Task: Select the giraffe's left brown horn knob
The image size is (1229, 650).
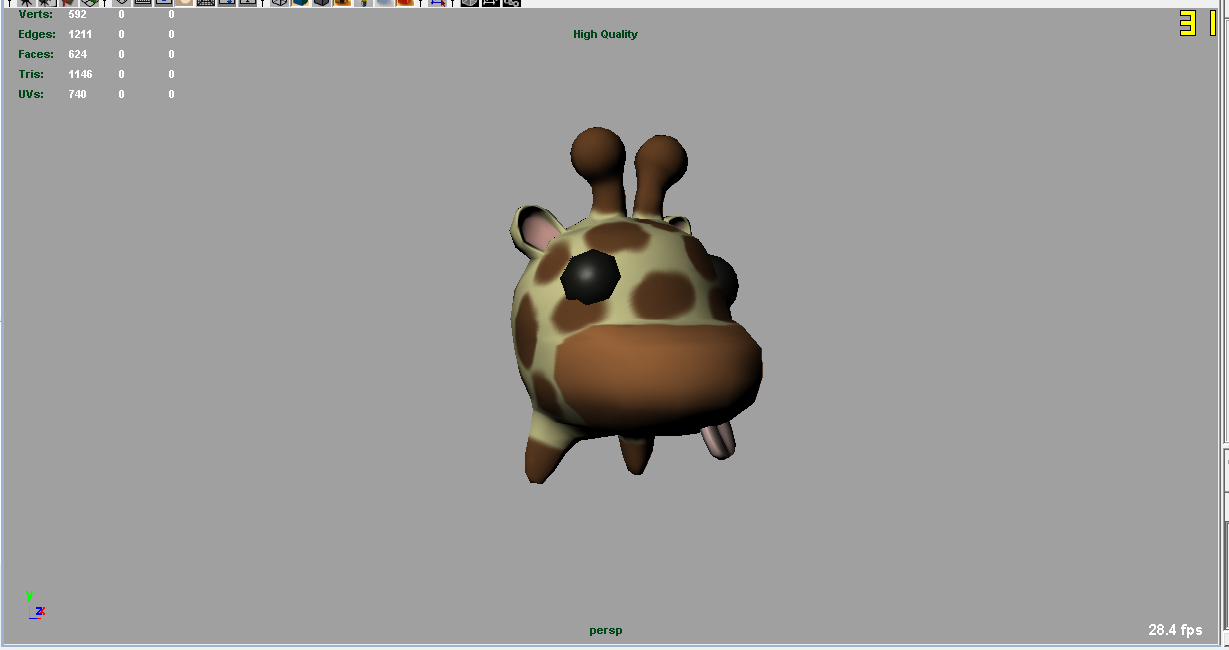Action: coord(599,155)
